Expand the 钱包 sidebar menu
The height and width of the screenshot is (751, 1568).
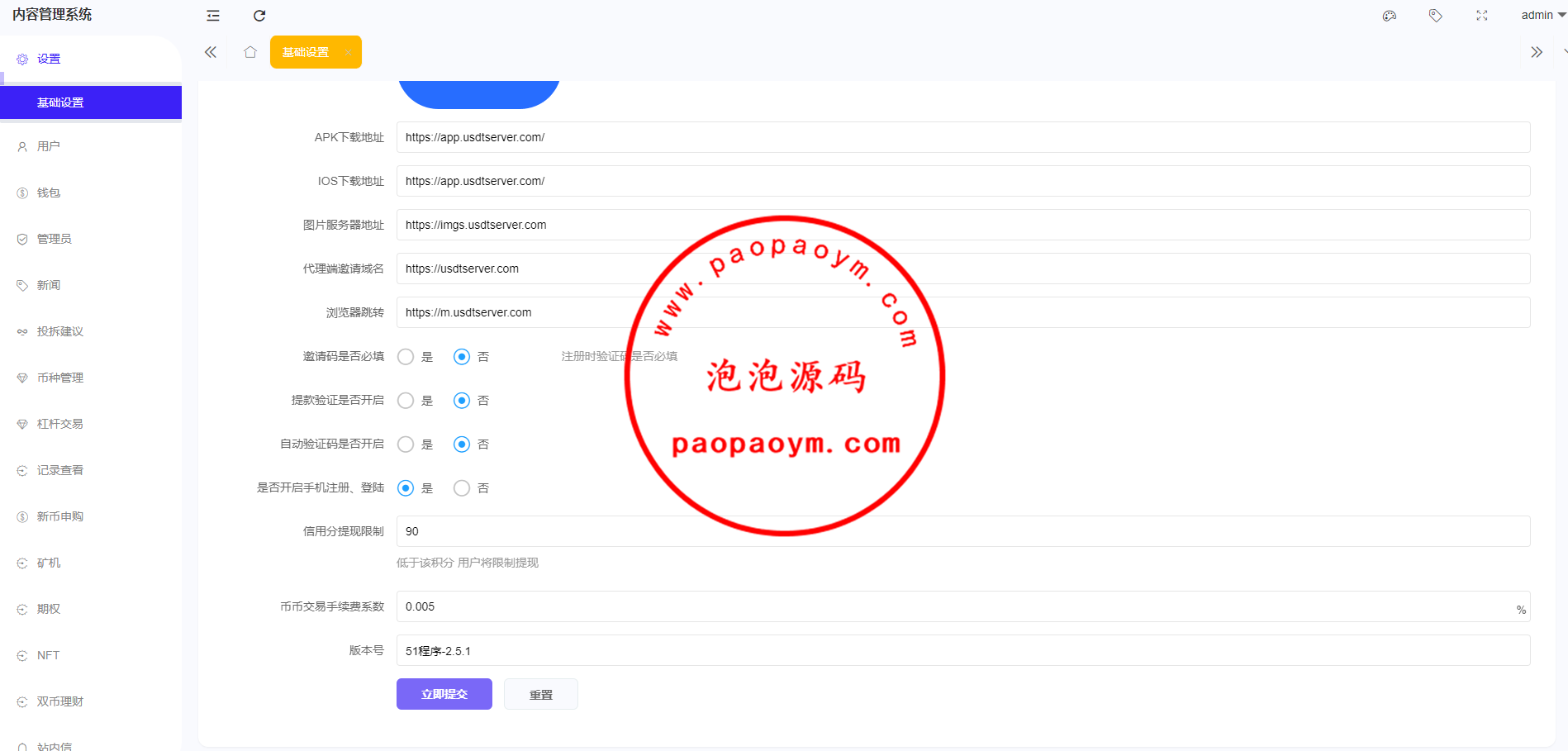point(91,193)
